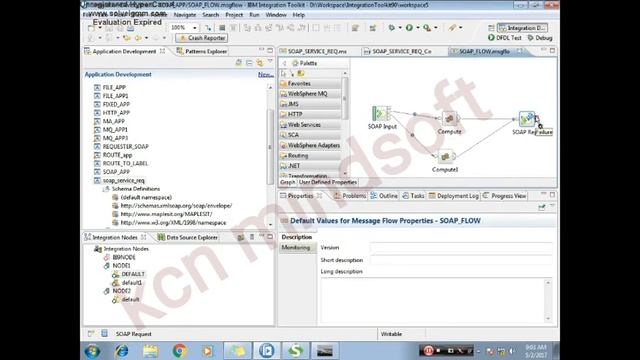Open the Problems tab
This screenshot has width=640, height=360.
pos(350,196)
